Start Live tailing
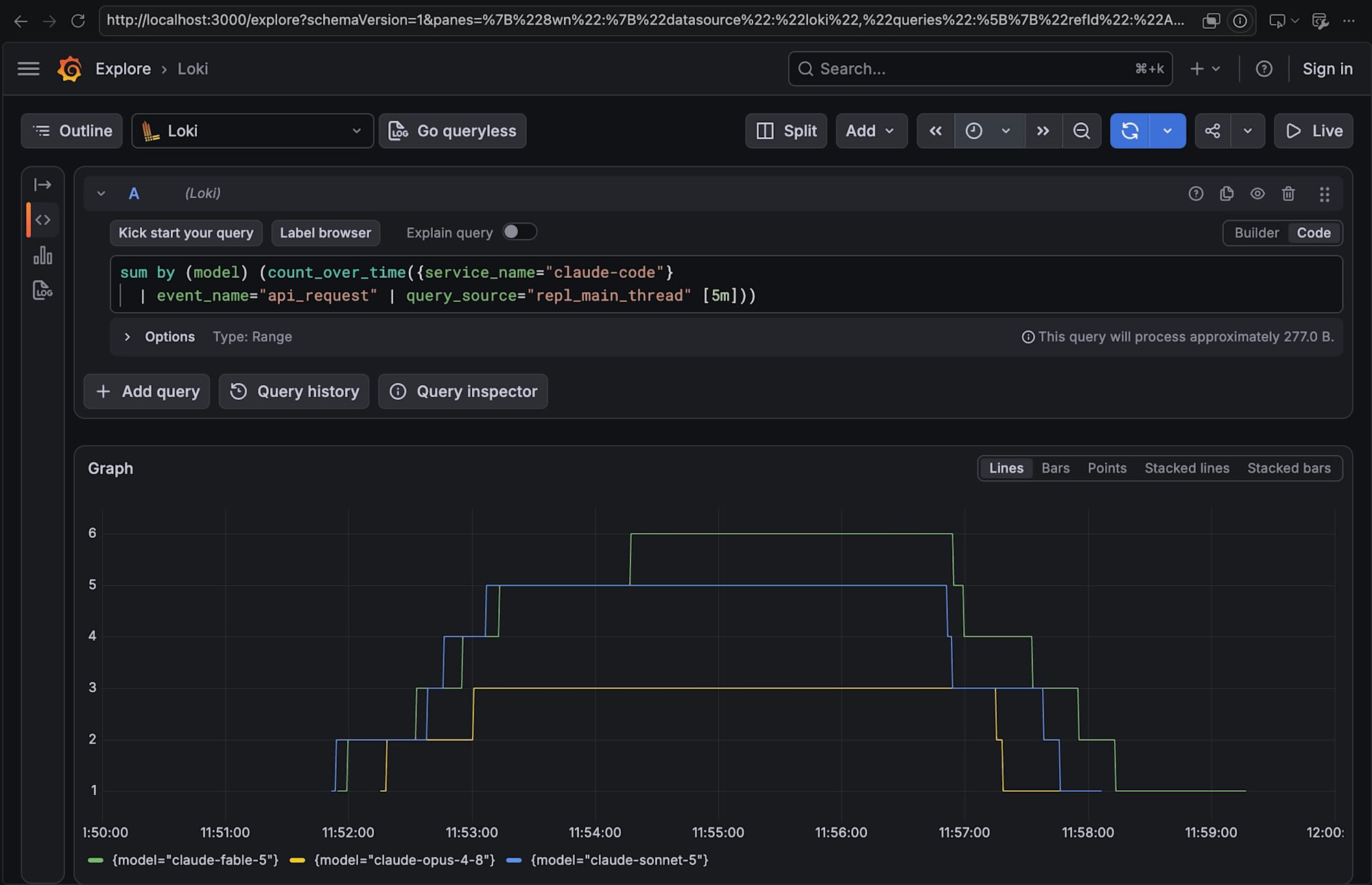The width and height of the screenshot is (1372, 885). tap(1314, 131)
